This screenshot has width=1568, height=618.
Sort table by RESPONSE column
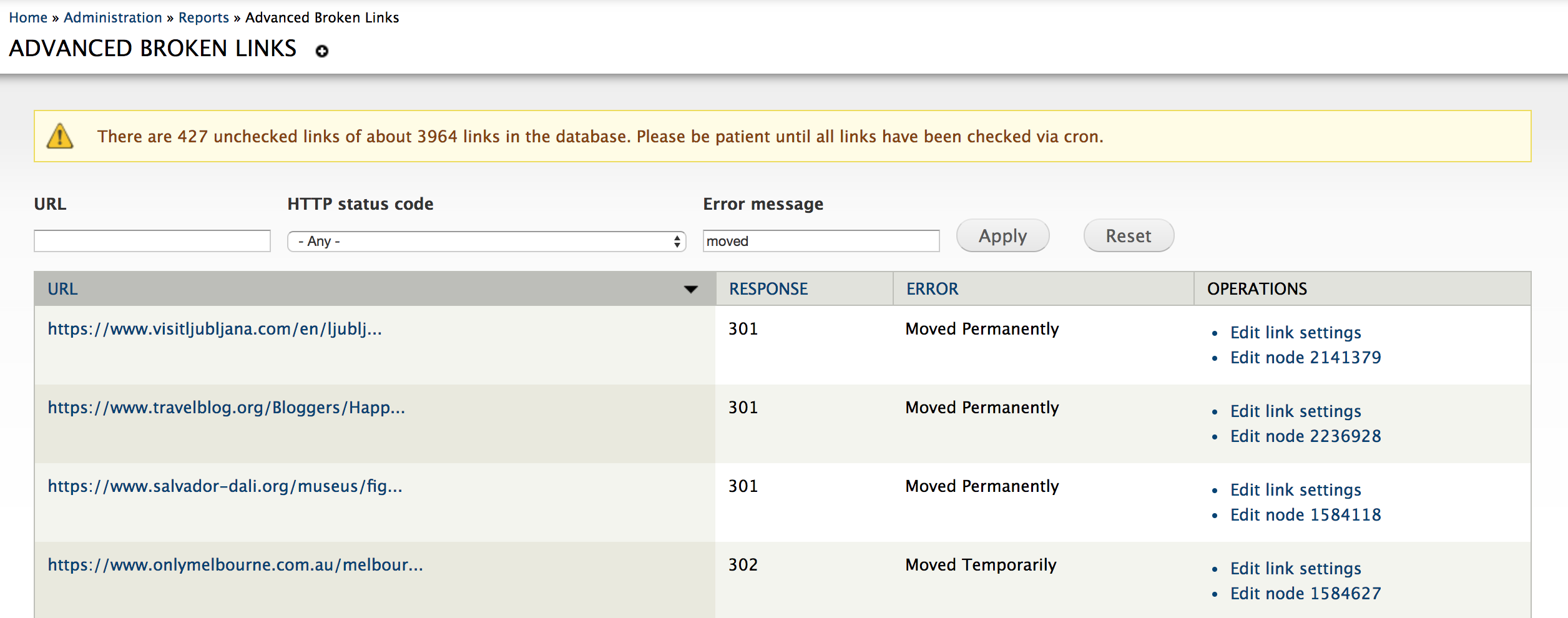[768, 289]
